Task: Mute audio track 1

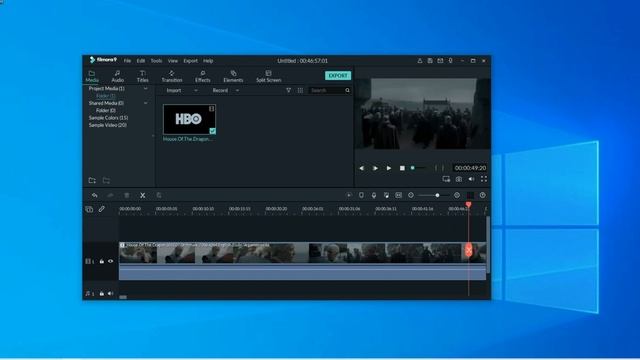Action: (x=111, y=293)
